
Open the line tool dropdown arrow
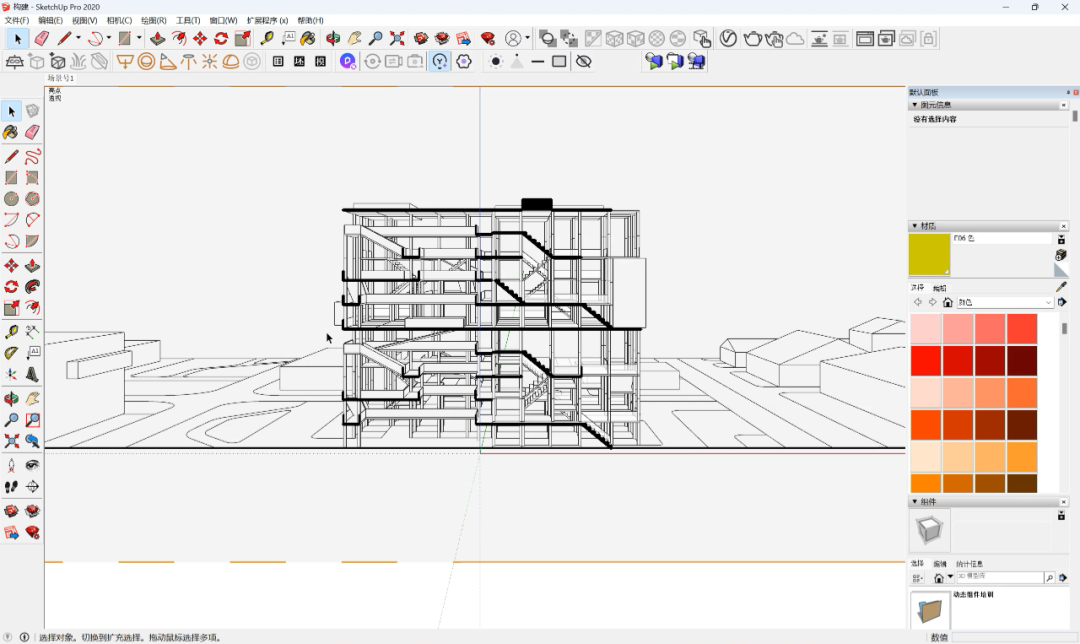78,39
